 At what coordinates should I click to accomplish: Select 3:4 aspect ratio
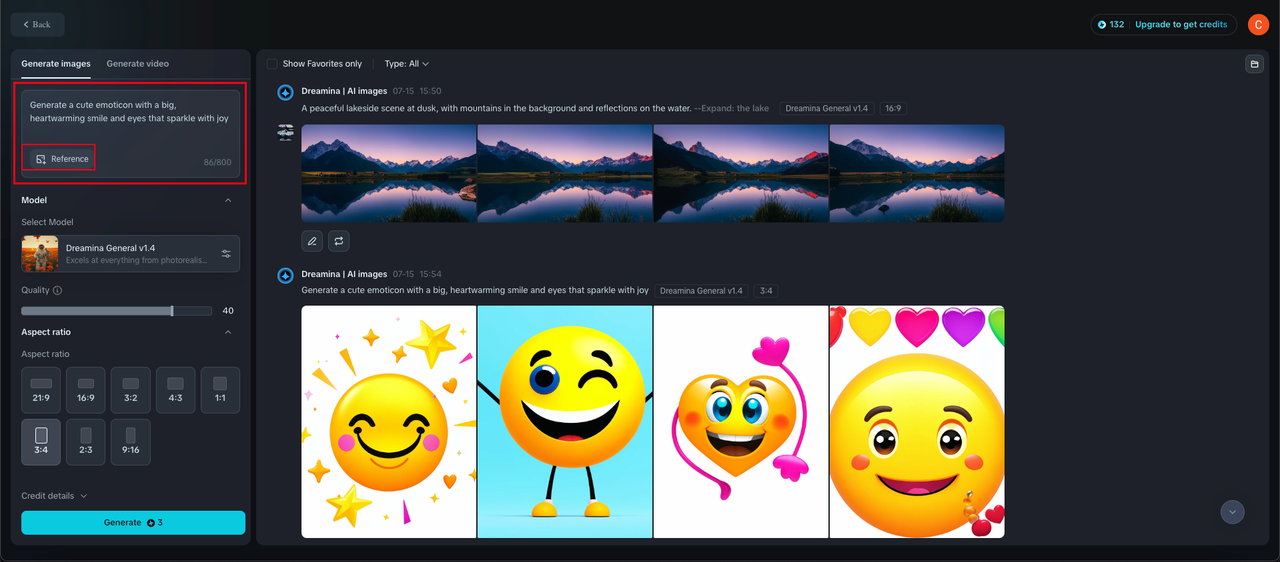click(41, 442)
